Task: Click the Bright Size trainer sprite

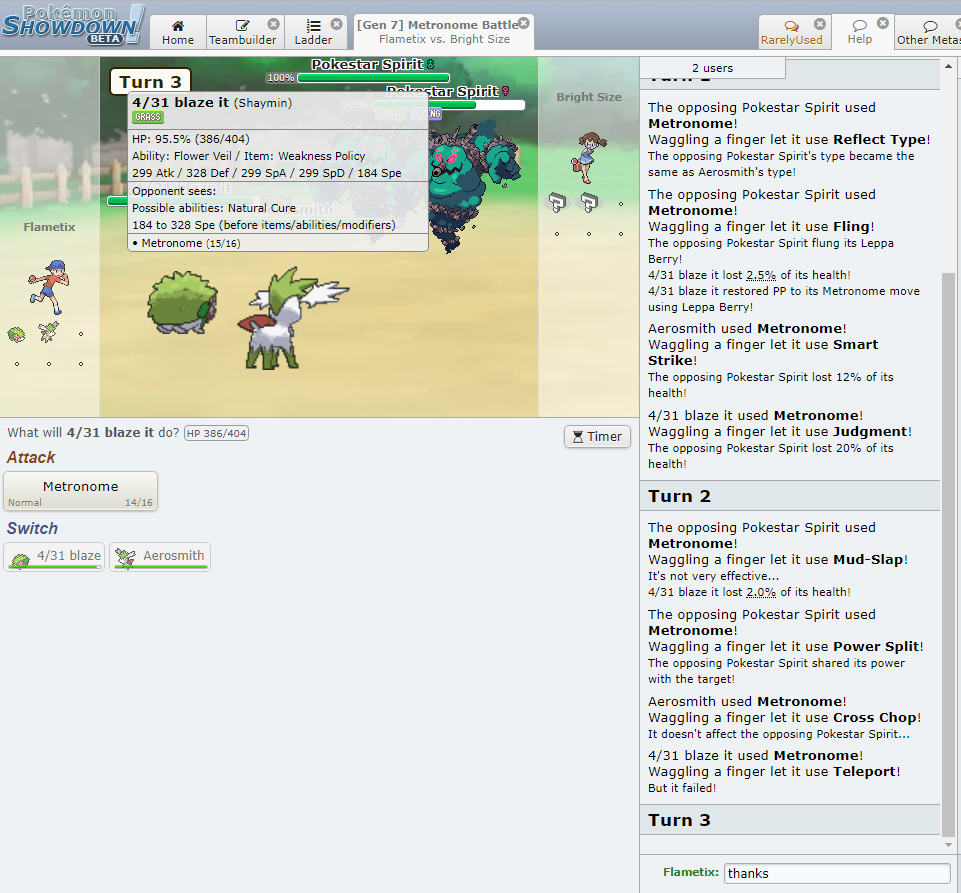Action: point(589,158)
